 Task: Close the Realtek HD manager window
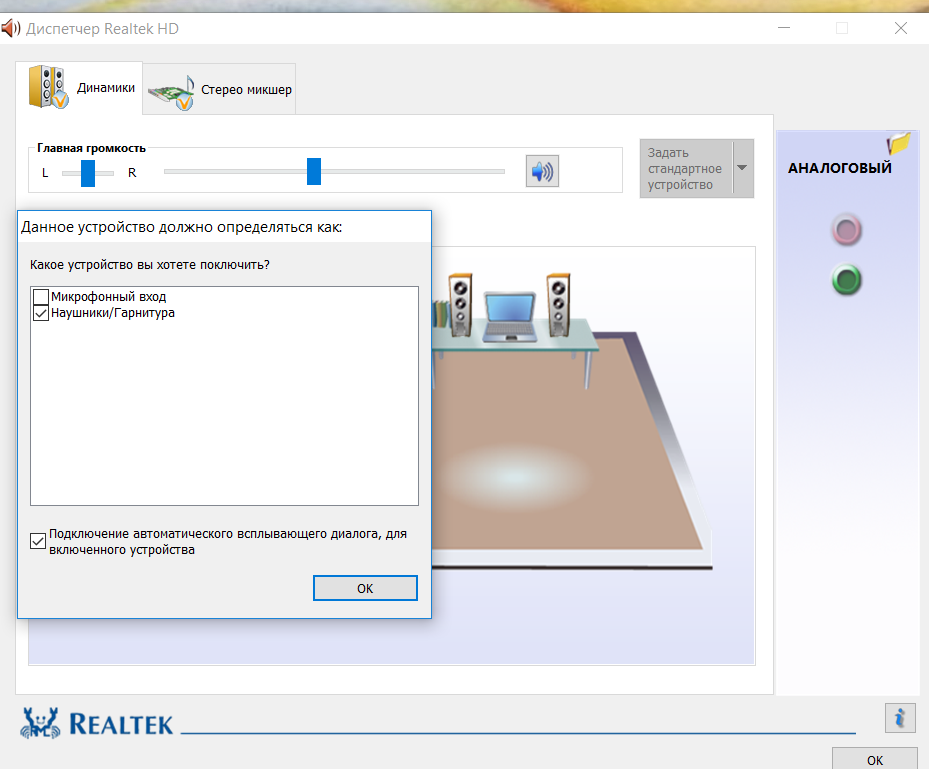point(901,28)
